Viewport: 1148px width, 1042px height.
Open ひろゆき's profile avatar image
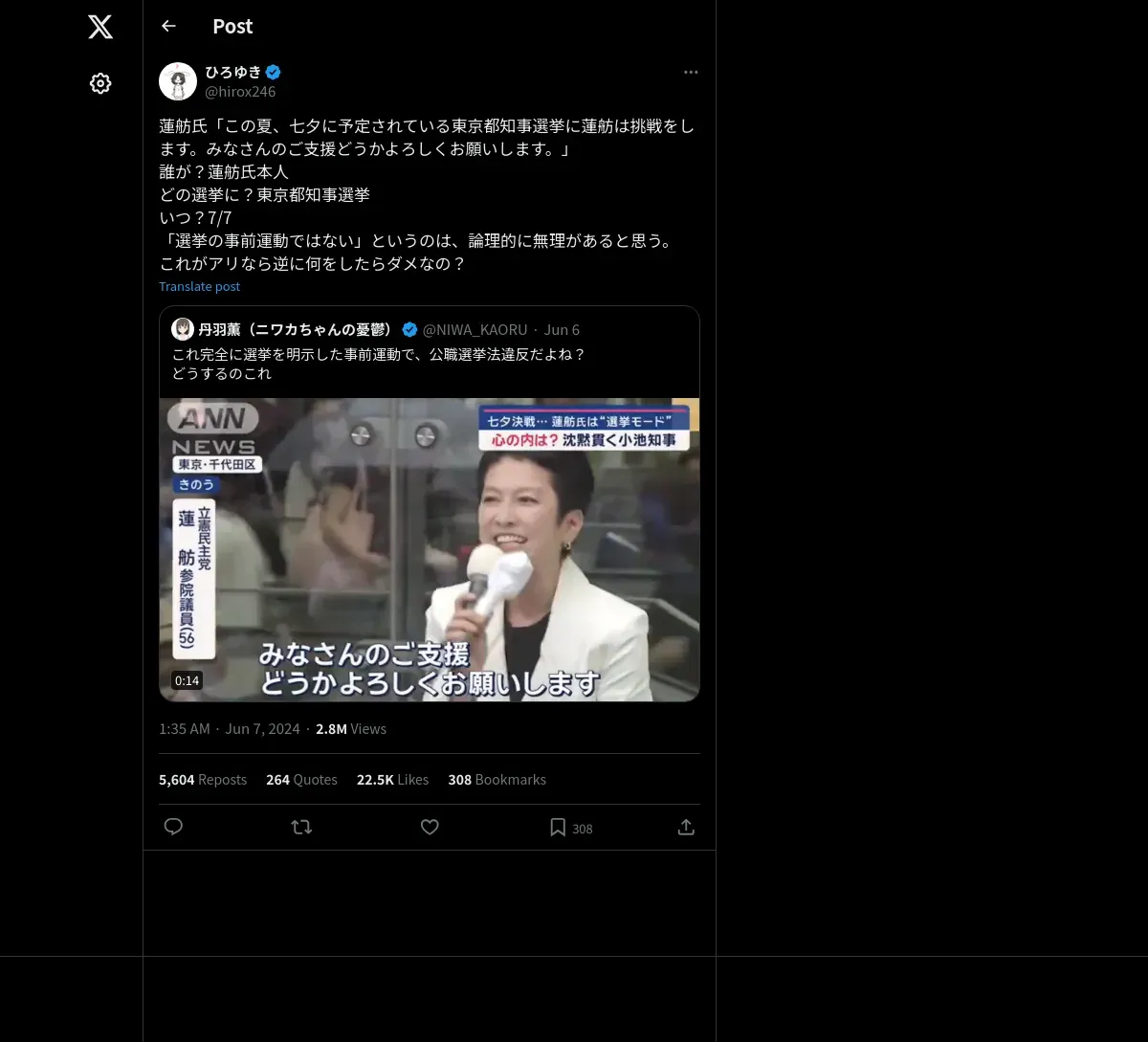pyautogui.click(x=178, y=81)
